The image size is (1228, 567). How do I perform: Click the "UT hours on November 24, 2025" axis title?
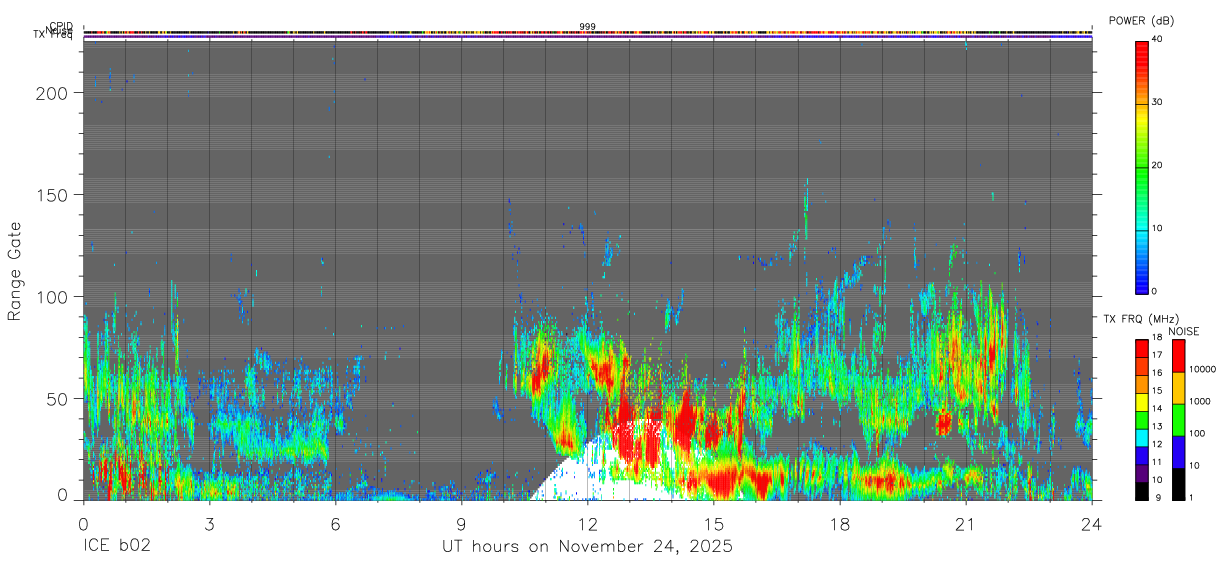click(x=587, y=547)
